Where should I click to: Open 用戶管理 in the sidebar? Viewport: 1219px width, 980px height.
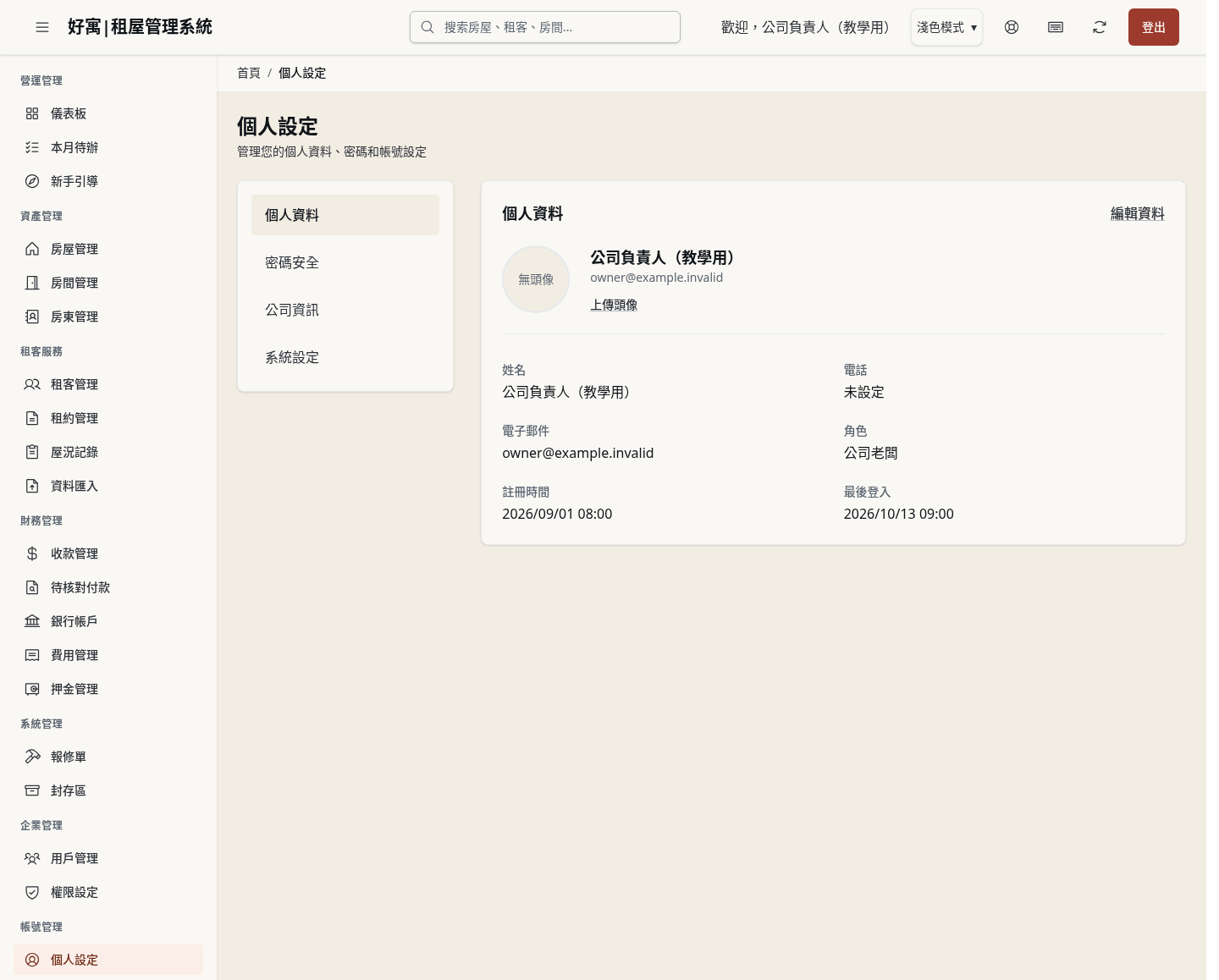pyautogui.click(x=108, y=858)
